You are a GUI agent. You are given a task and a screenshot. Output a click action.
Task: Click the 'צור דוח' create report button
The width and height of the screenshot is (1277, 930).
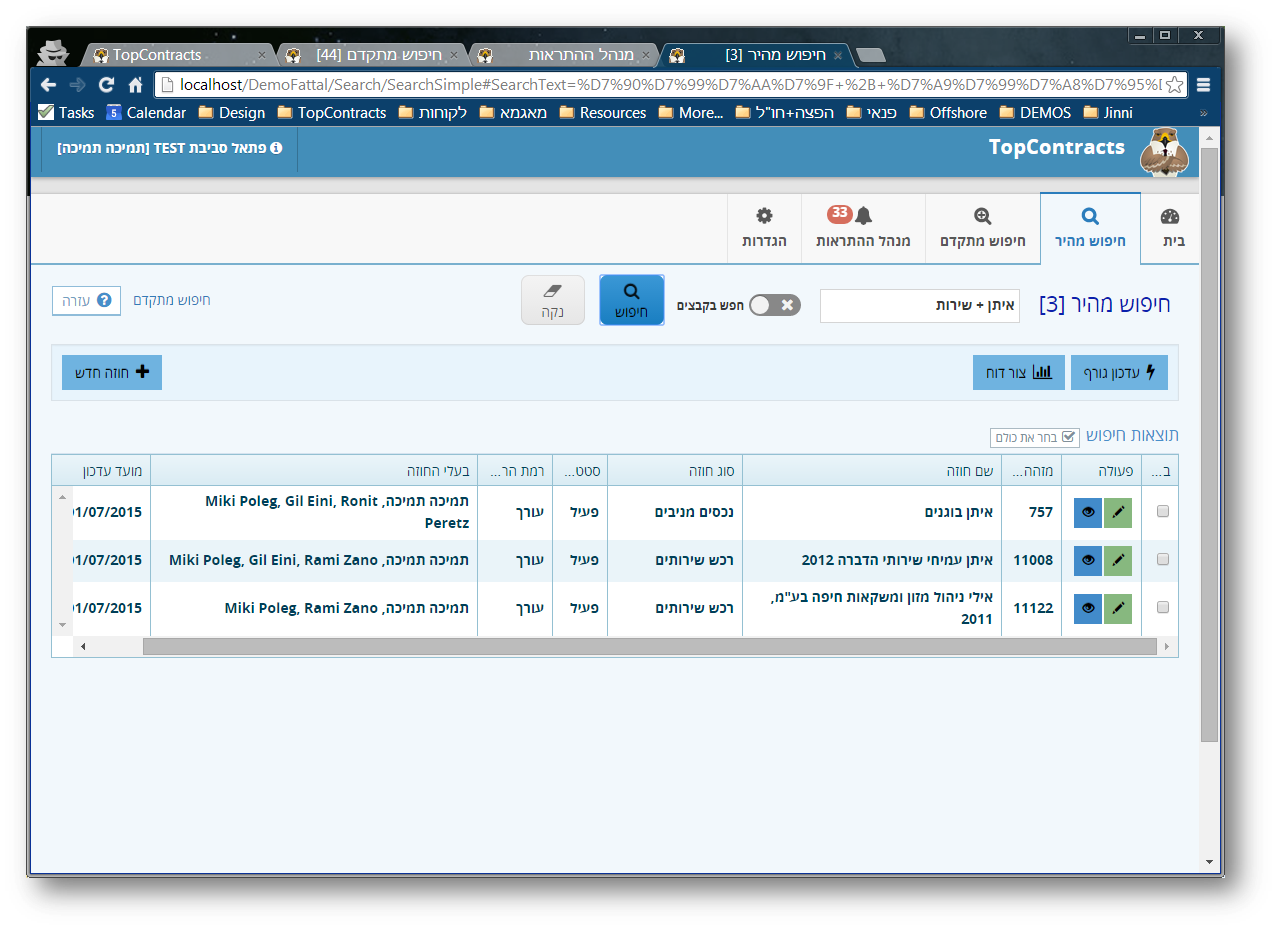1019,372
